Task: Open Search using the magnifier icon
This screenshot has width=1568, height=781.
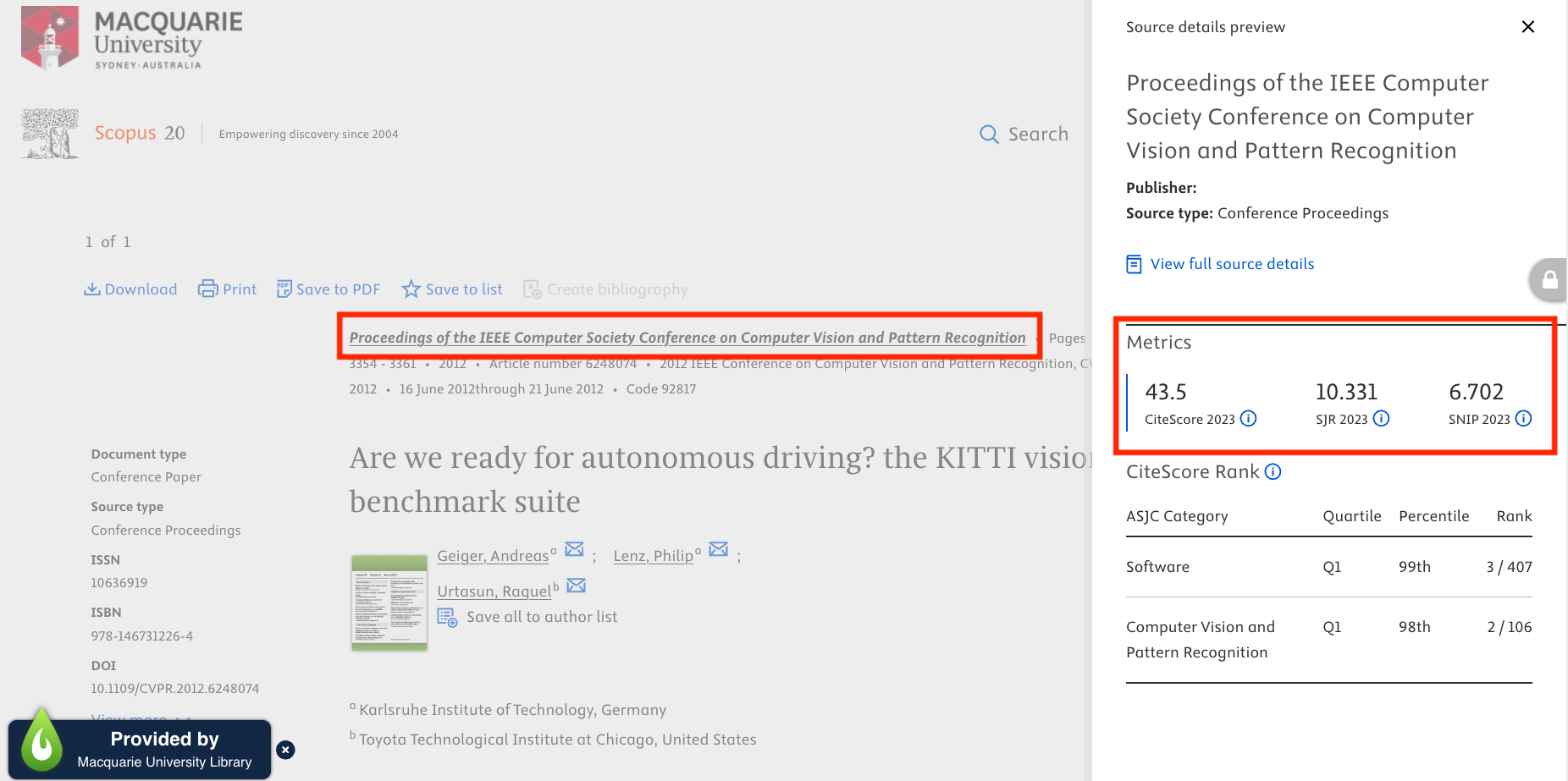Action: point(989,134)
